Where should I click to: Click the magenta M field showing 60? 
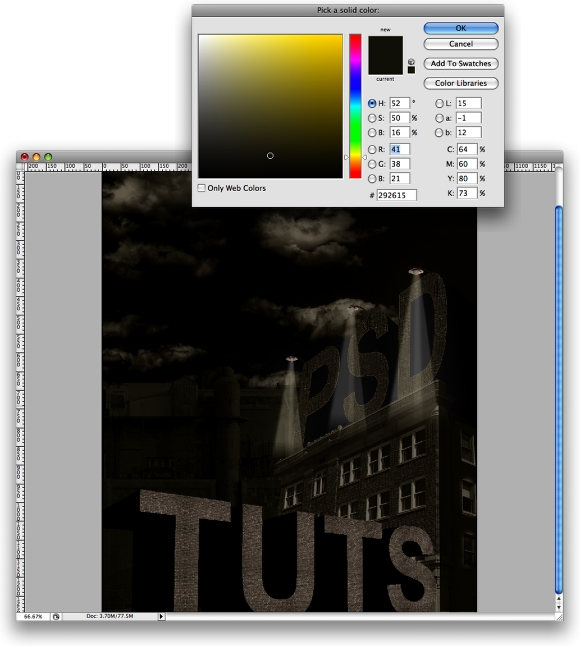(467, 164)
